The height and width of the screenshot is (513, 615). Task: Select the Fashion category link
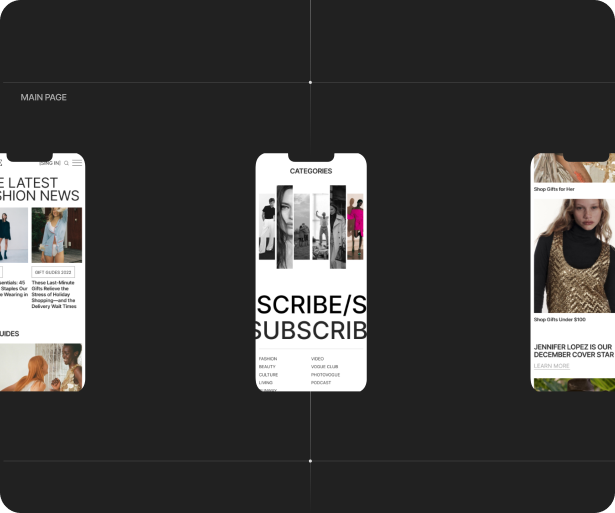click(268, 358)
